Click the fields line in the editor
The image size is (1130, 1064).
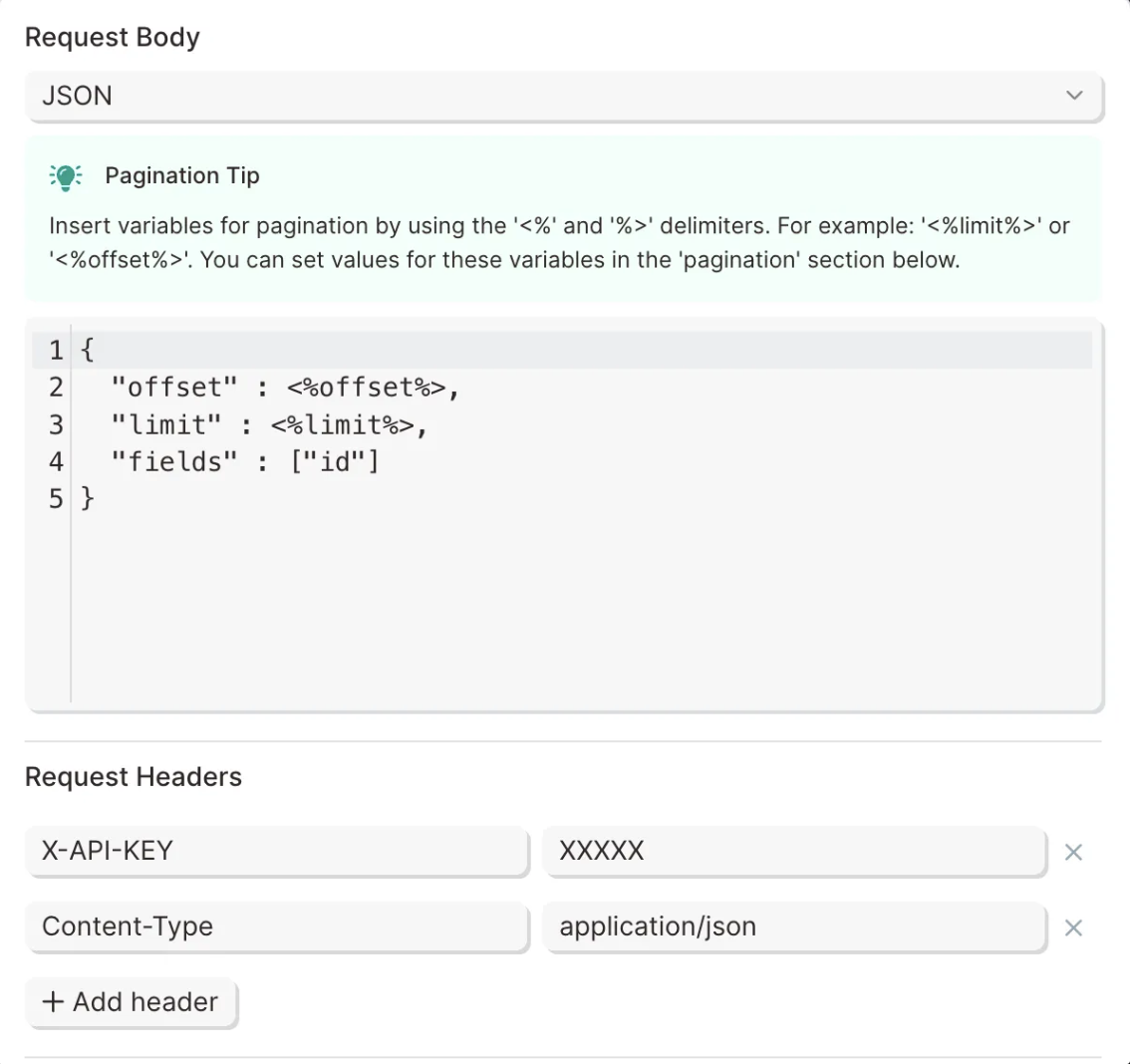click(x=245, y=461)
